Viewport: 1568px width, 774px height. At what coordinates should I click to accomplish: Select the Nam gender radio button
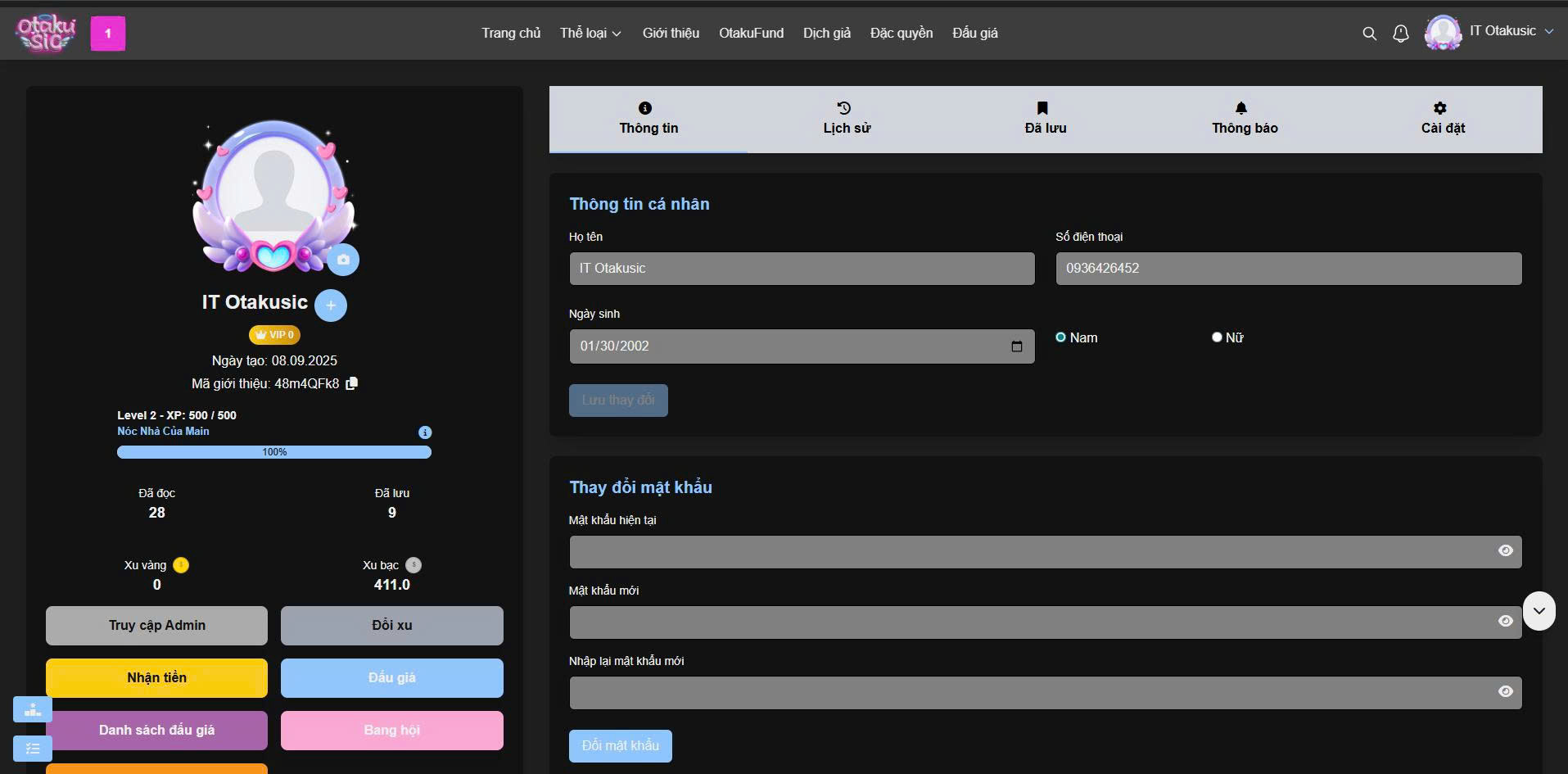(x=1061, y=337)
